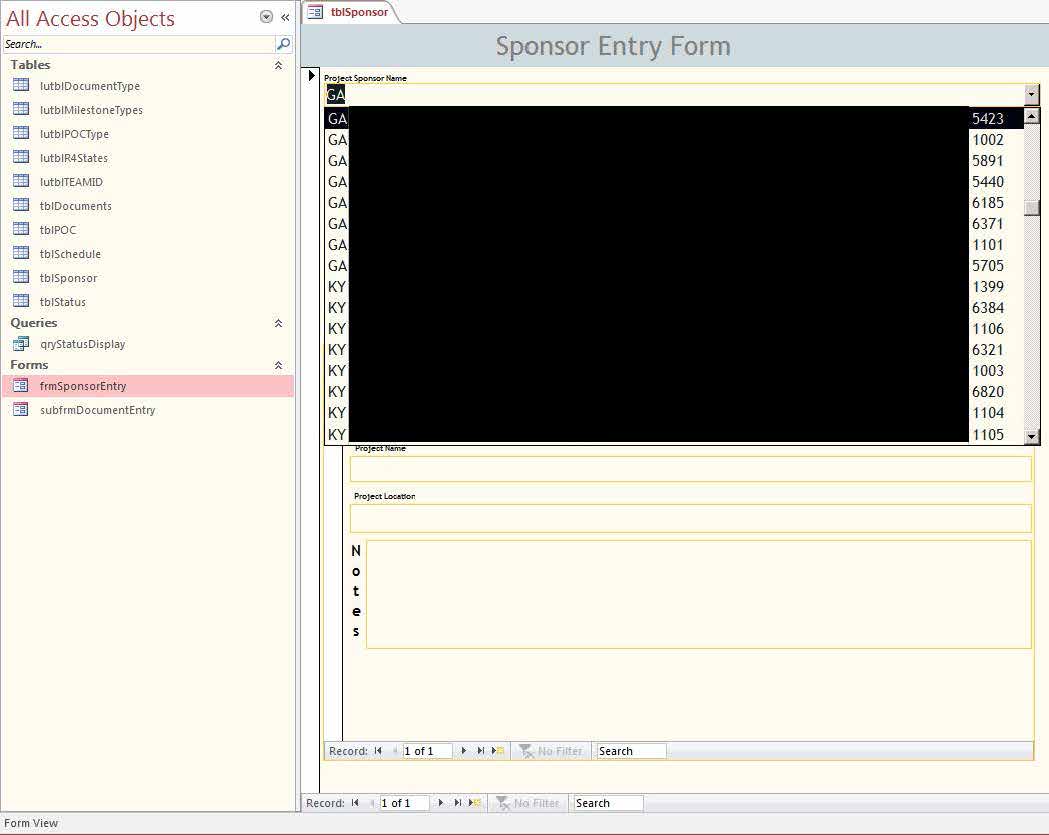This screenshot has height=835, width=1049.
Task: Toggle Project Sponsor Name combo box arrow
Action: [1032, 94]
